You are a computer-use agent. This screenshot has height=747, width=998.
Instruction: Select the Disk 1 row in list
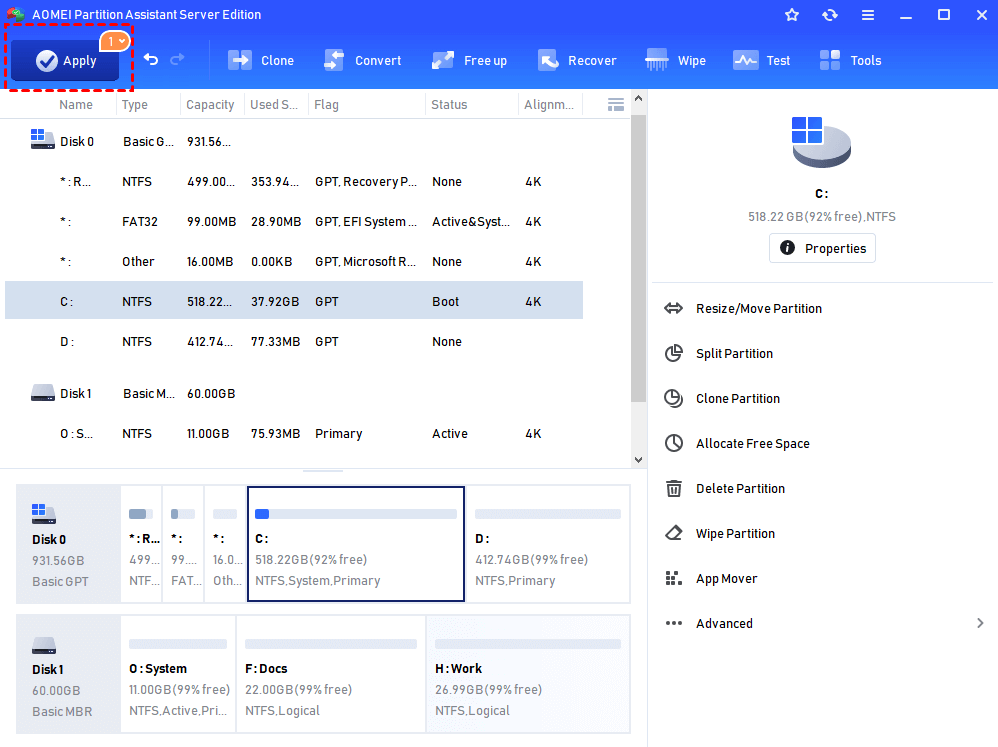click(294, 393)
